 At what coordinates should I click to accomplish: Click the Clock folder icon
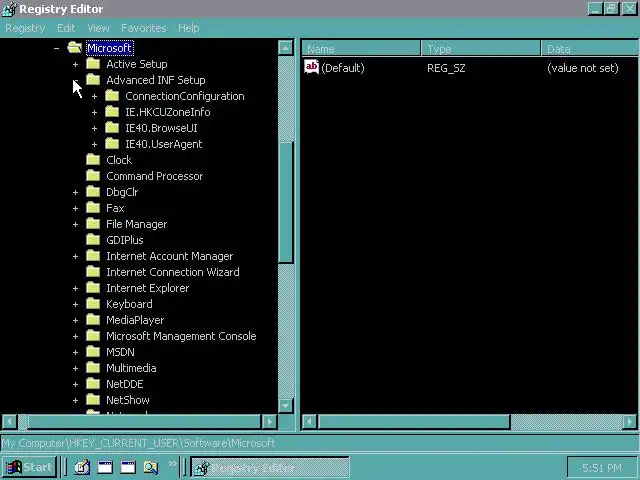pos(93,160)
